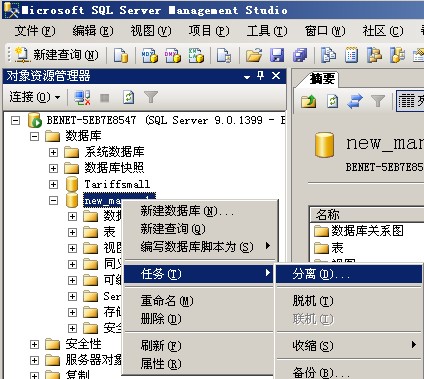Open the 窗口(W) menu

coord(325,31)
